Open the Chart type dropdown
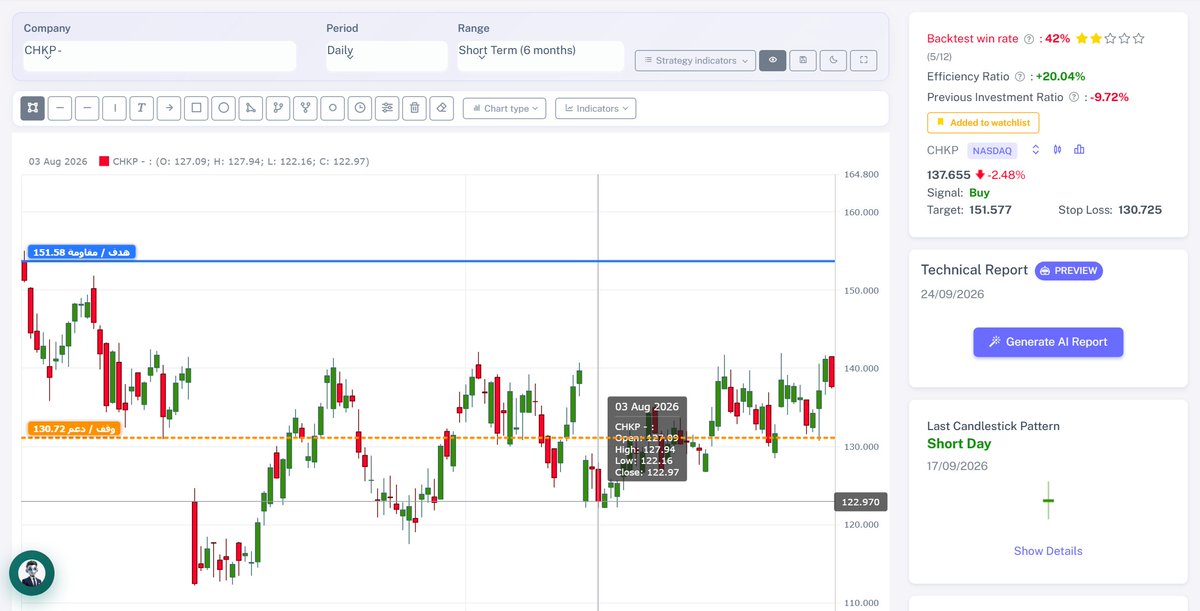1200x611 pixels. [504, 108]
